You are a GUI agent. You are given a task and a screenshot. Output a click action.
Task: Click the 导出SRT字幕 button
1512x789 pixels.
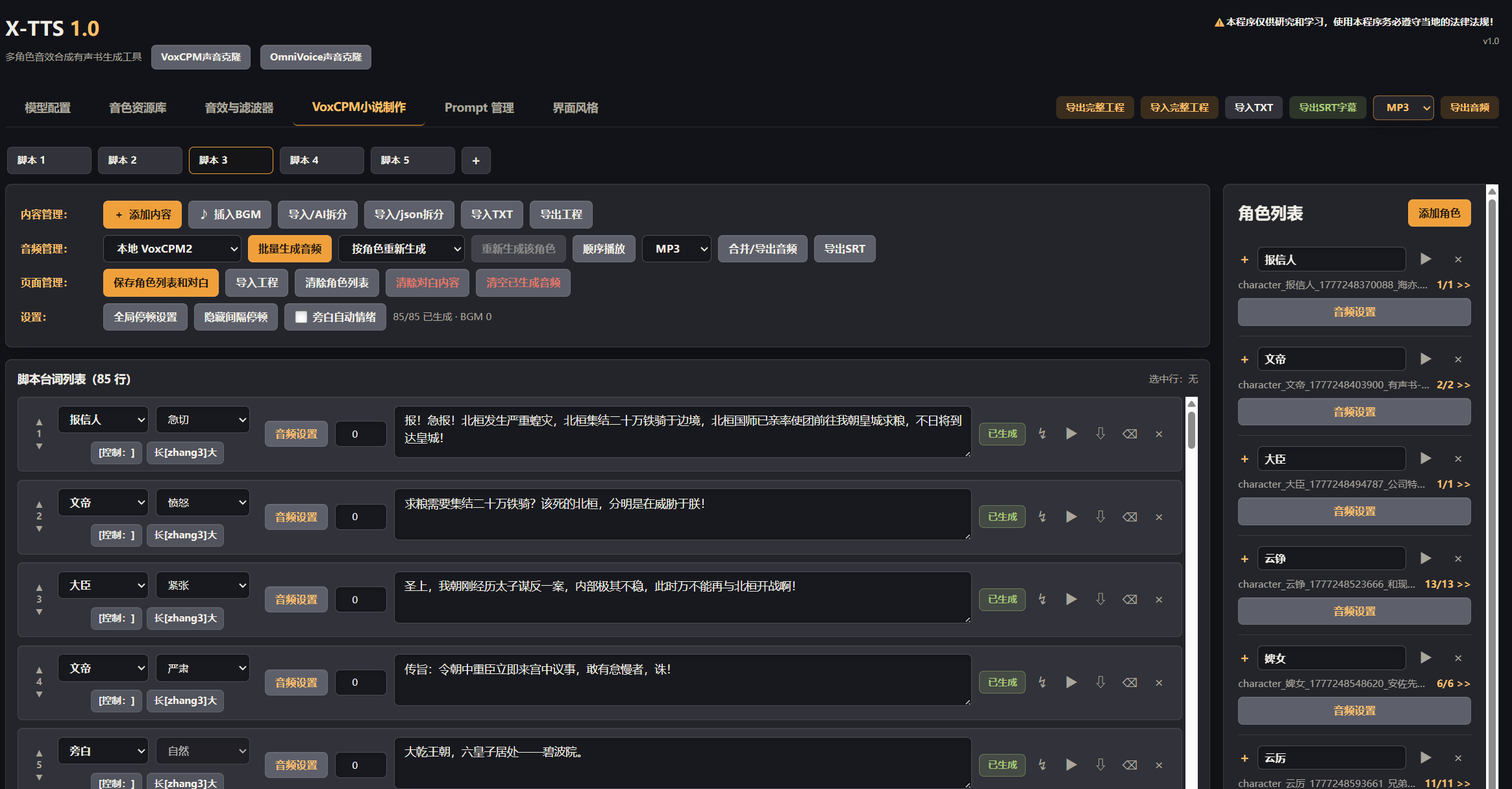1327,107
